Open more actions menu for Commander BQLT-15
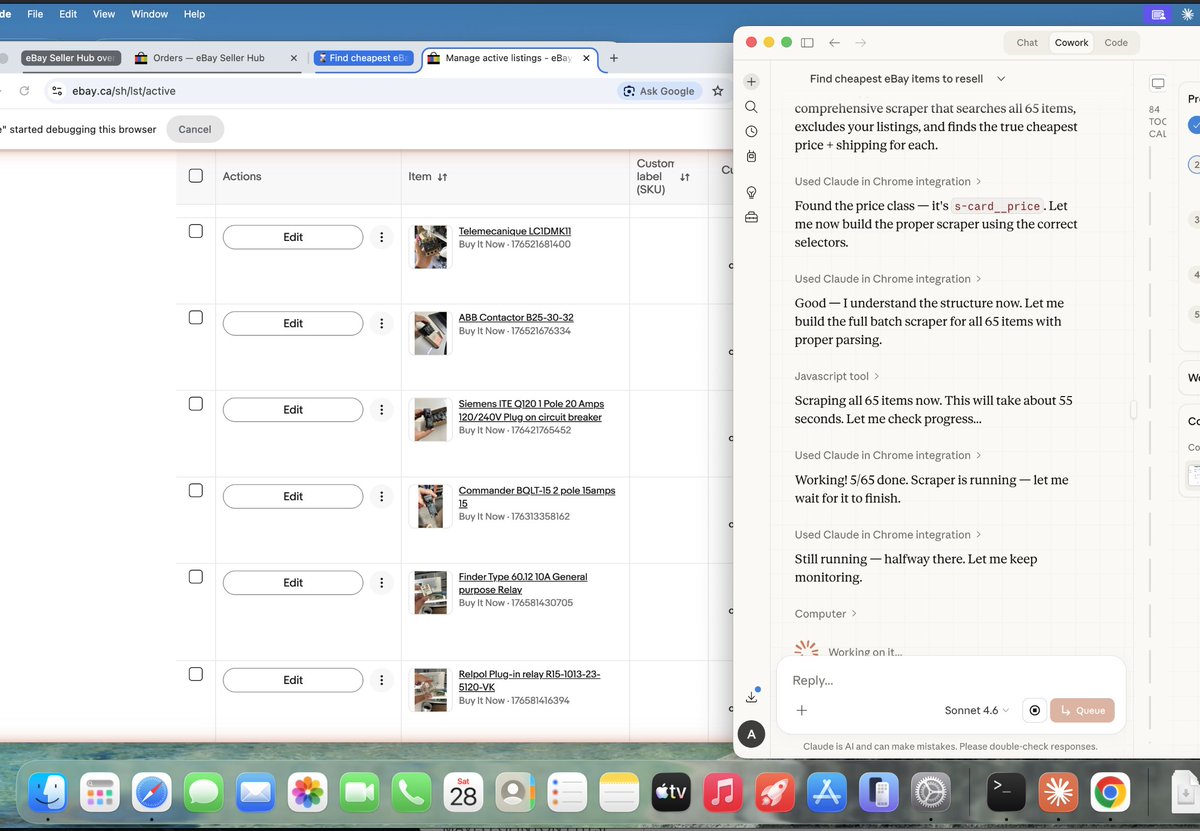This screenshot has height=831, width=1200. click(381, 496)
